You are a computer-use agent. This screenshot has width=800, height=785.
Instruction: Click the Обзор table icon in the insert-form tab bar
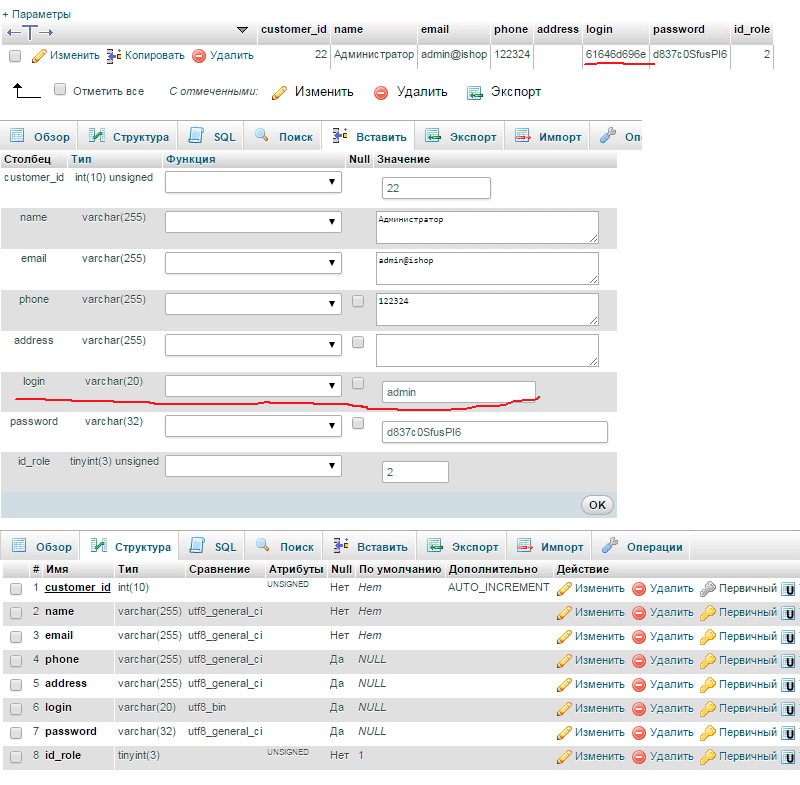pos(17,135)
